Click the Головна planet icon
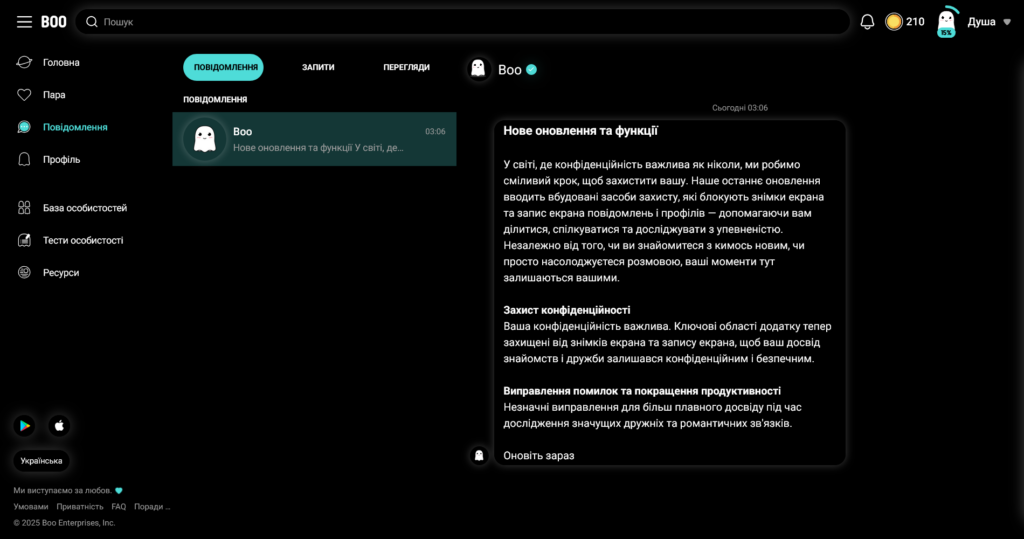Image resolution: width=1024 pixels, height=539 pixels. pyautogui.click(x=25, y=62)
